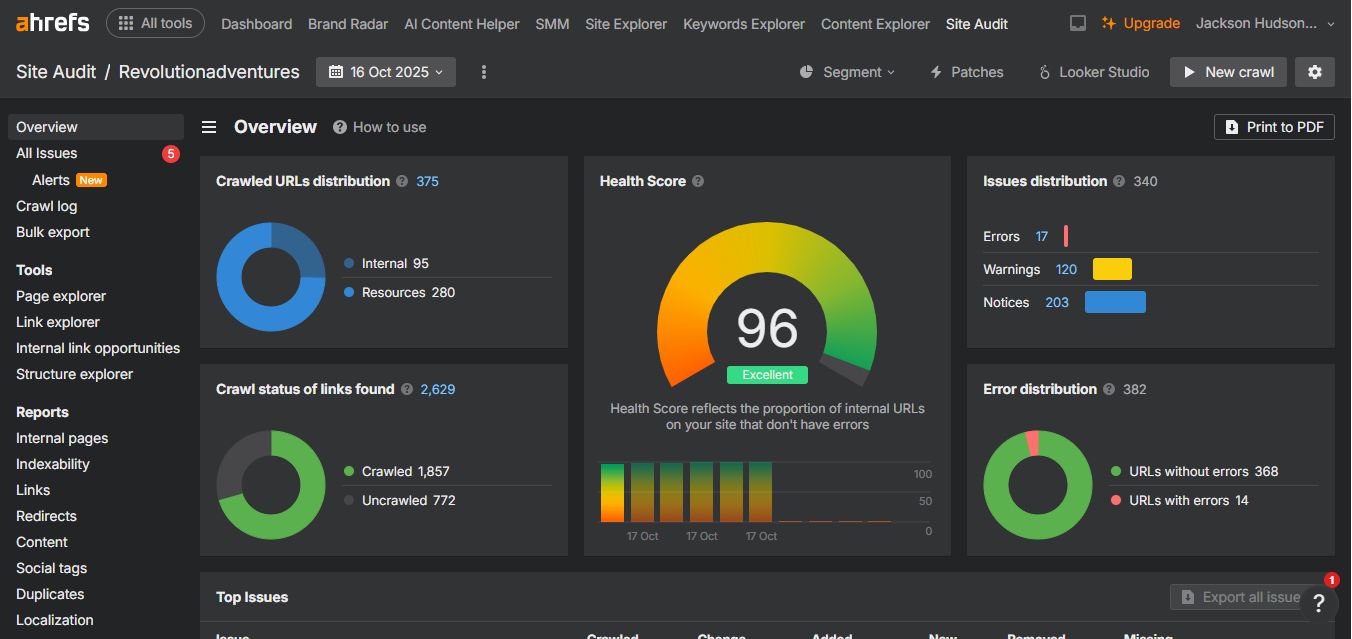Viewport: 1352px width, 639px height.
Task: Open Duplicates report
Action: point(50,594)
